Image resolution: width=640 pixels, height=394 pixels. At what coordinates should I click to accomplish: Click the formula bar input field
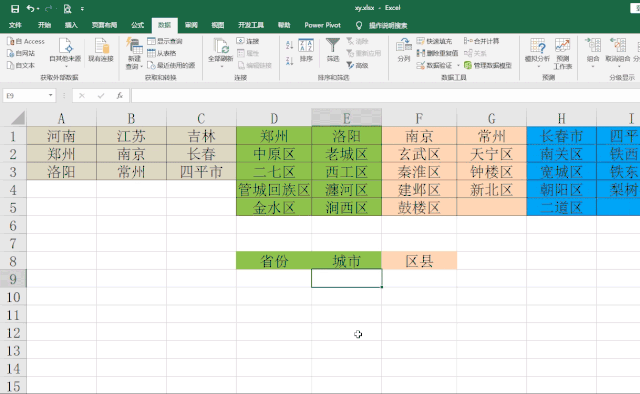[x=385, y=96]
